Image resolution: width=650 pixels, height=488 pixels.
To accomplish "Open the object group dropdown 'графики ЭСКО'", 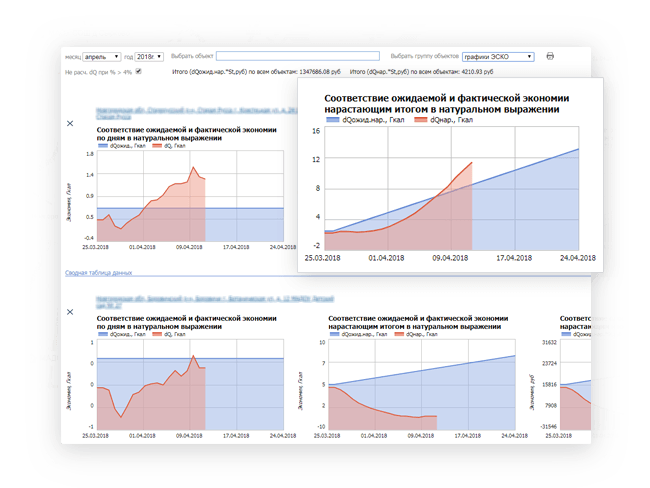I will 498,56.
